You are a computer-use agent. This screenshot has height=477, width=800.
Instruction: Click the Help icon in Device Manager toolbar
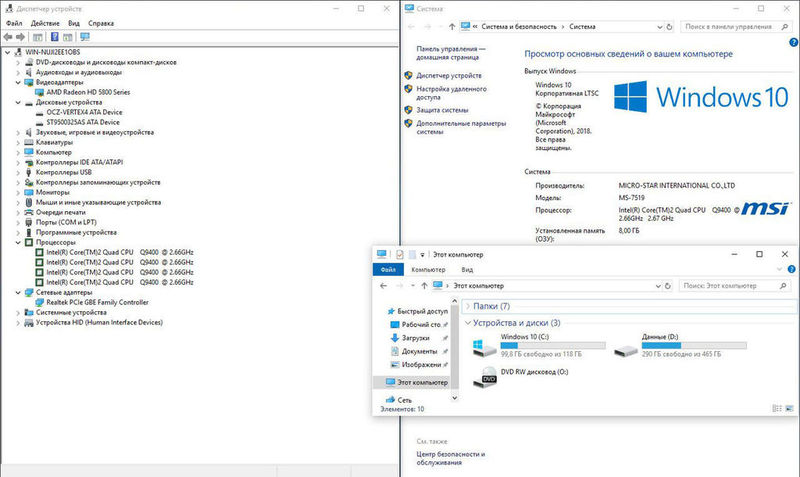(x=54, y=37)
